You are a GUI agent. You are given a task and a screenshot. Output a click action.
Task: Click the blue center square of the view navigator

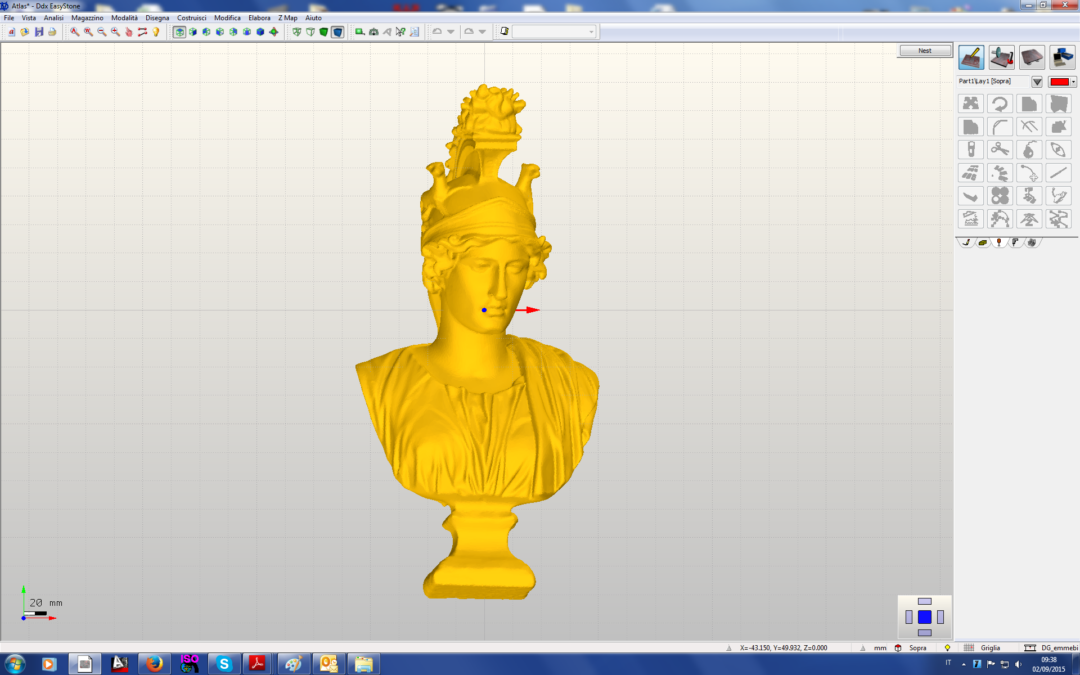pos(924,617)
